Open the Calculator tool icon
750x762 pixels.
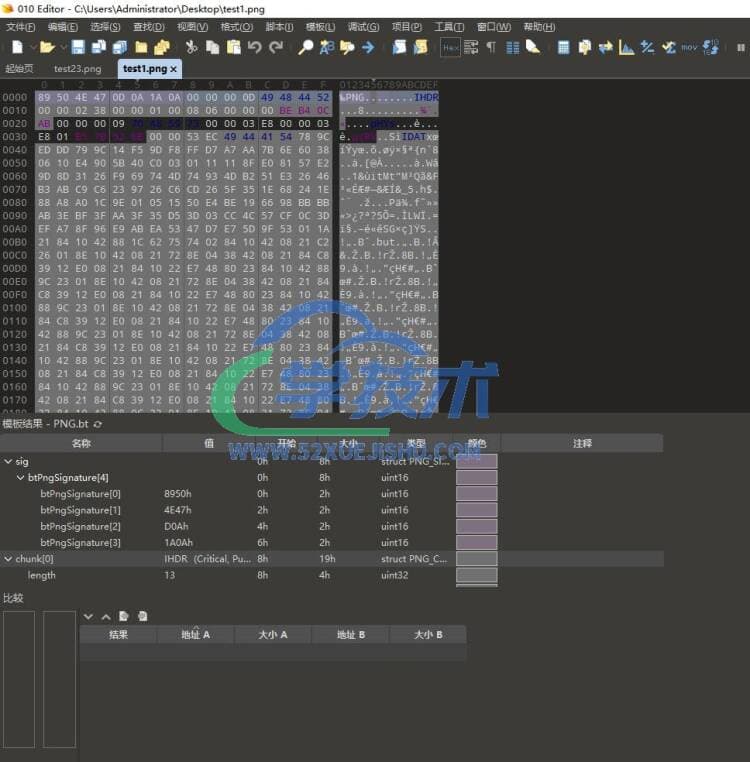click(x=563, y=47)
